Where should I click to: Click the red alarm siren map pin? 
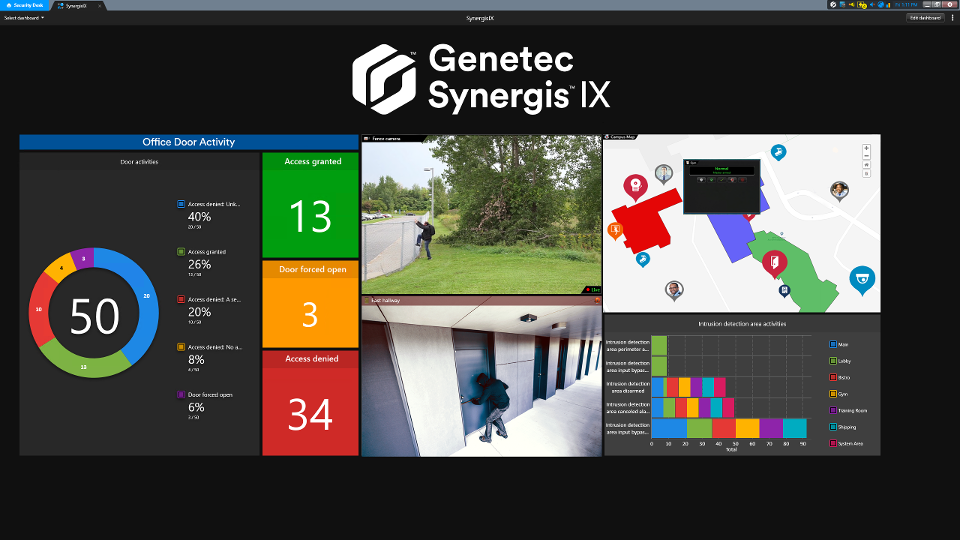tap(634, 186)
